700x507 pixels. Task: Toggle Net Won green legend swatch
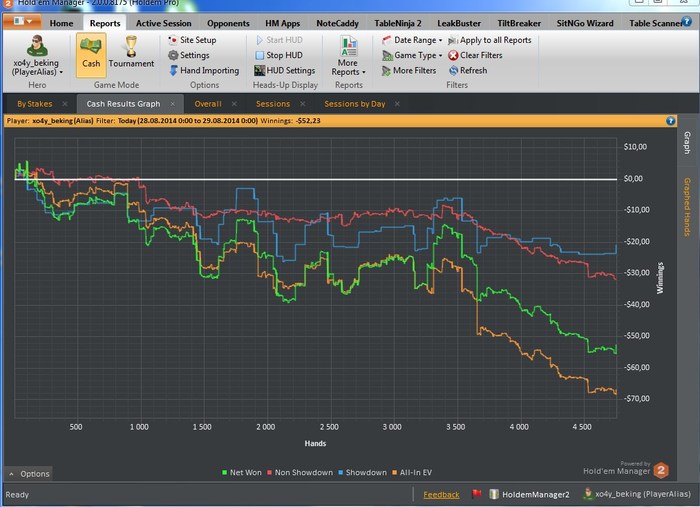(225, 473)
